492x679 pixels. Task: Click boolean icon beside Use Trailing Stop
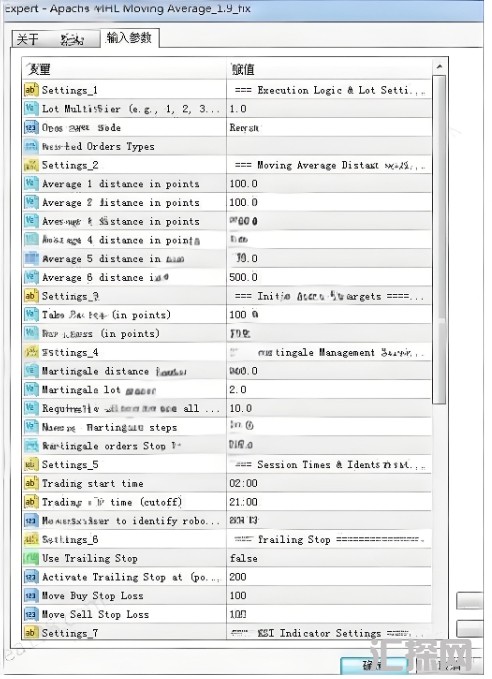(x=31, y=558)
